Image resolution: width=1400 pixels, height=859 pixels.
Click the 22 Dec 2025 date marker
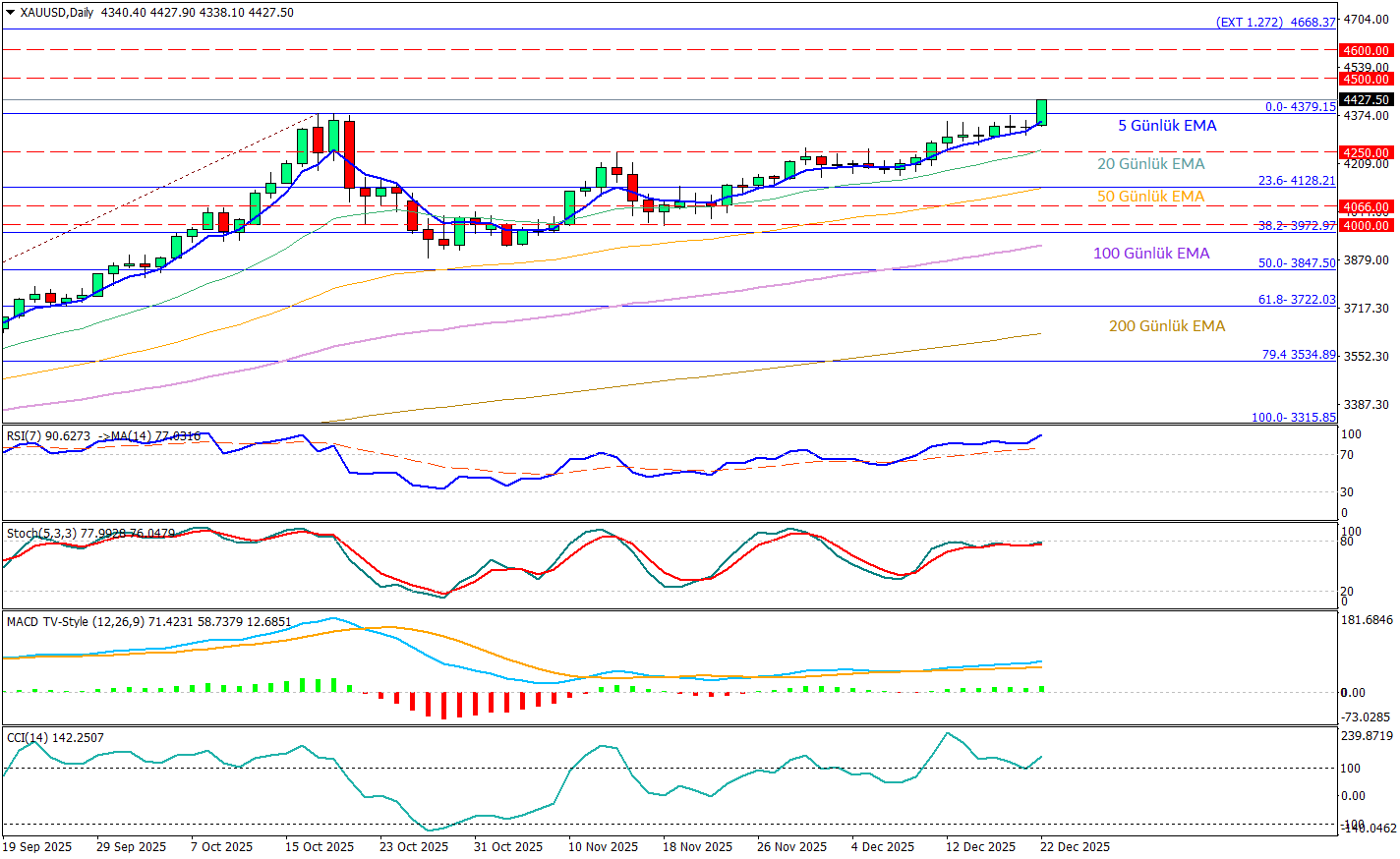(x=1076, y=846)
